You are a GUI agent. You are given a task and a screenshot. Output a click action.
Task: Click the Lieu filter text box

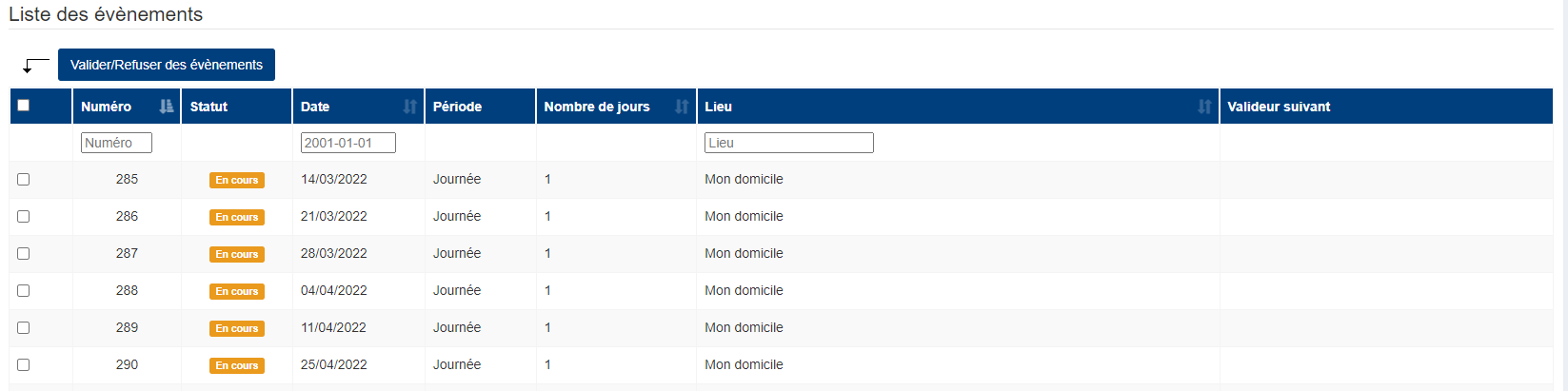(789, 143)
